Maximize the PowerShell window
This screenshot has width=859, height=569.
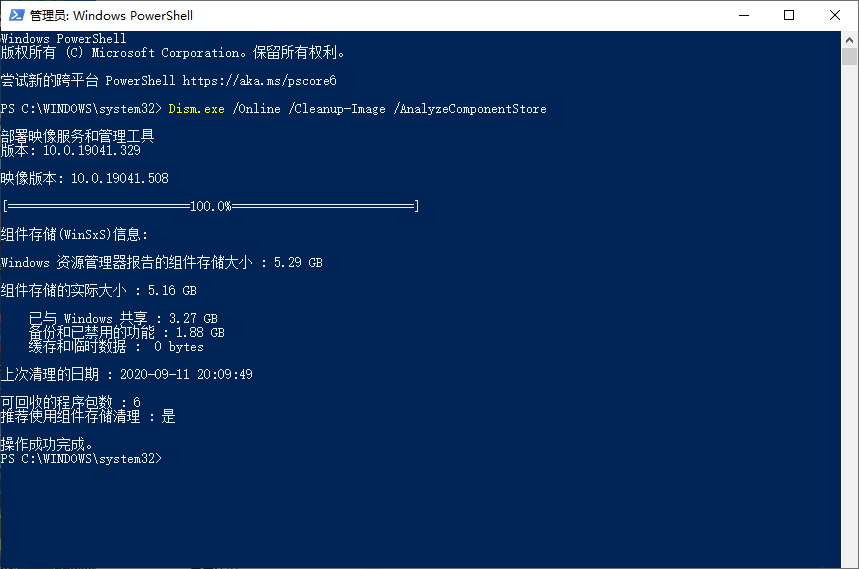point(789,15)
